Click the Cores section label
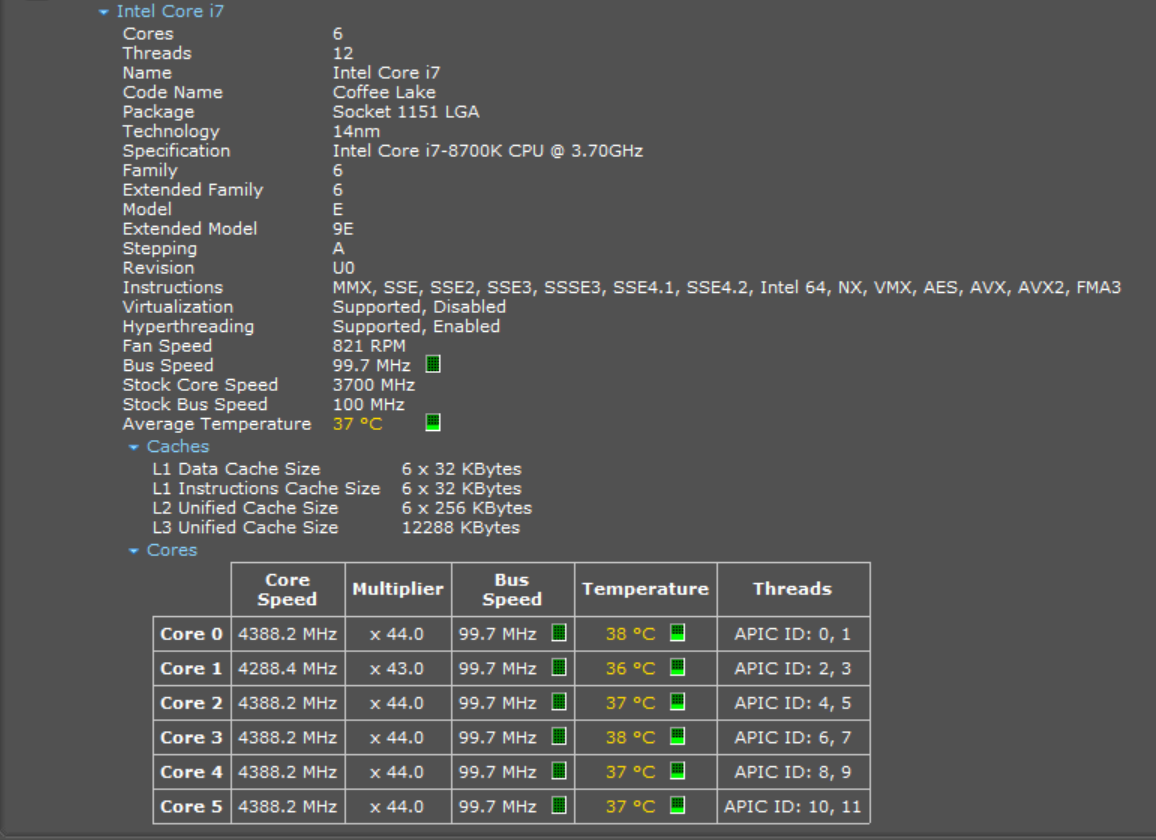This screenshot has height=840, width=1156. coord(172,550)
